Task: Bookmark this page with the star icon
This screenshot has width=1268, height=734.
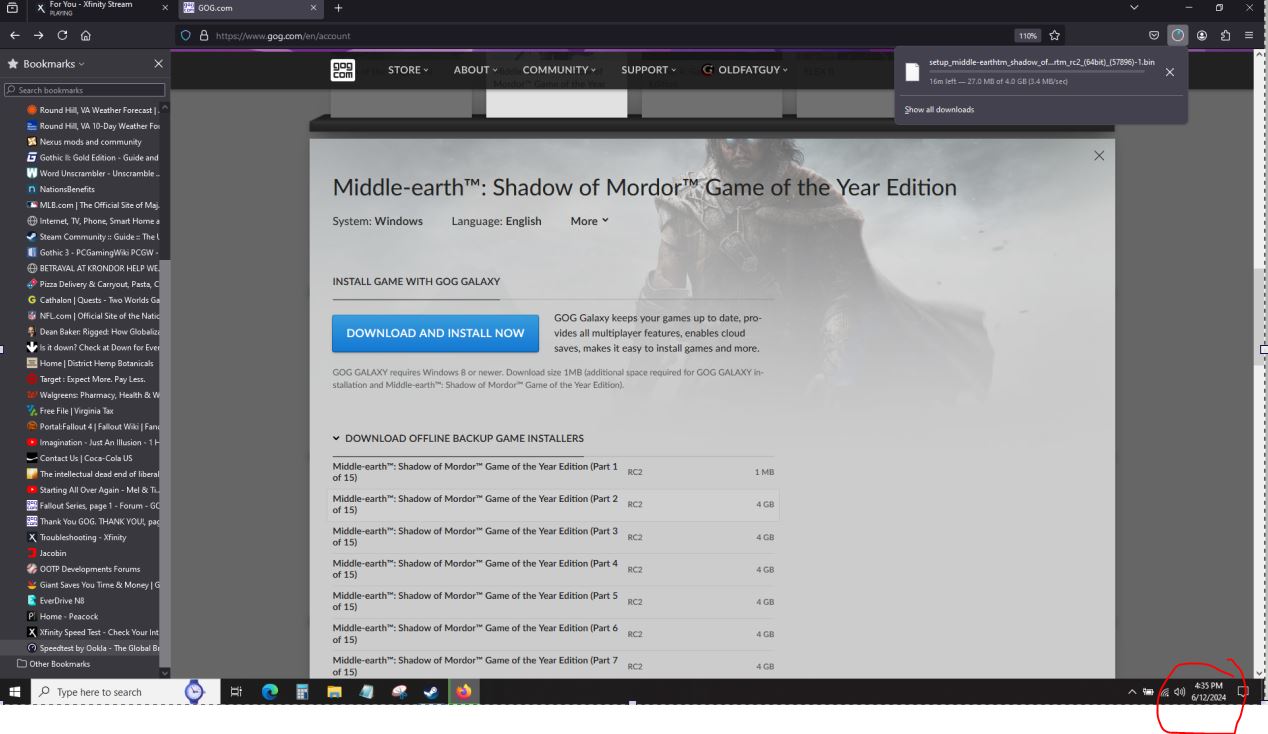Action: 1055,36
